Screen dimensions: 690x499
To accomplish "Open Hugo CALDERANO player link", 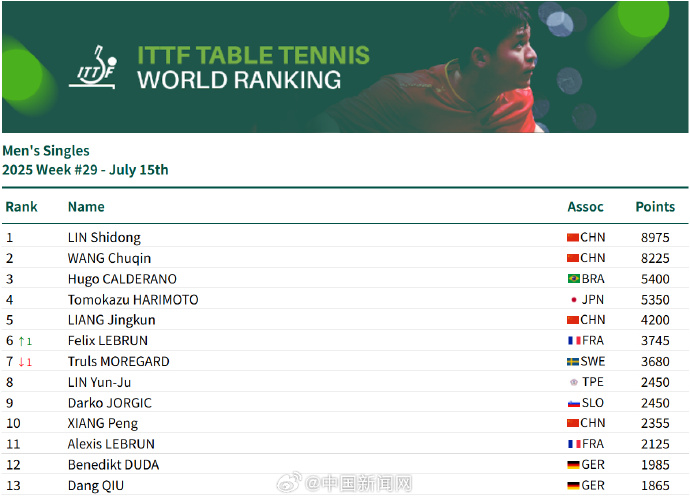I will click(x=122, y=279).
